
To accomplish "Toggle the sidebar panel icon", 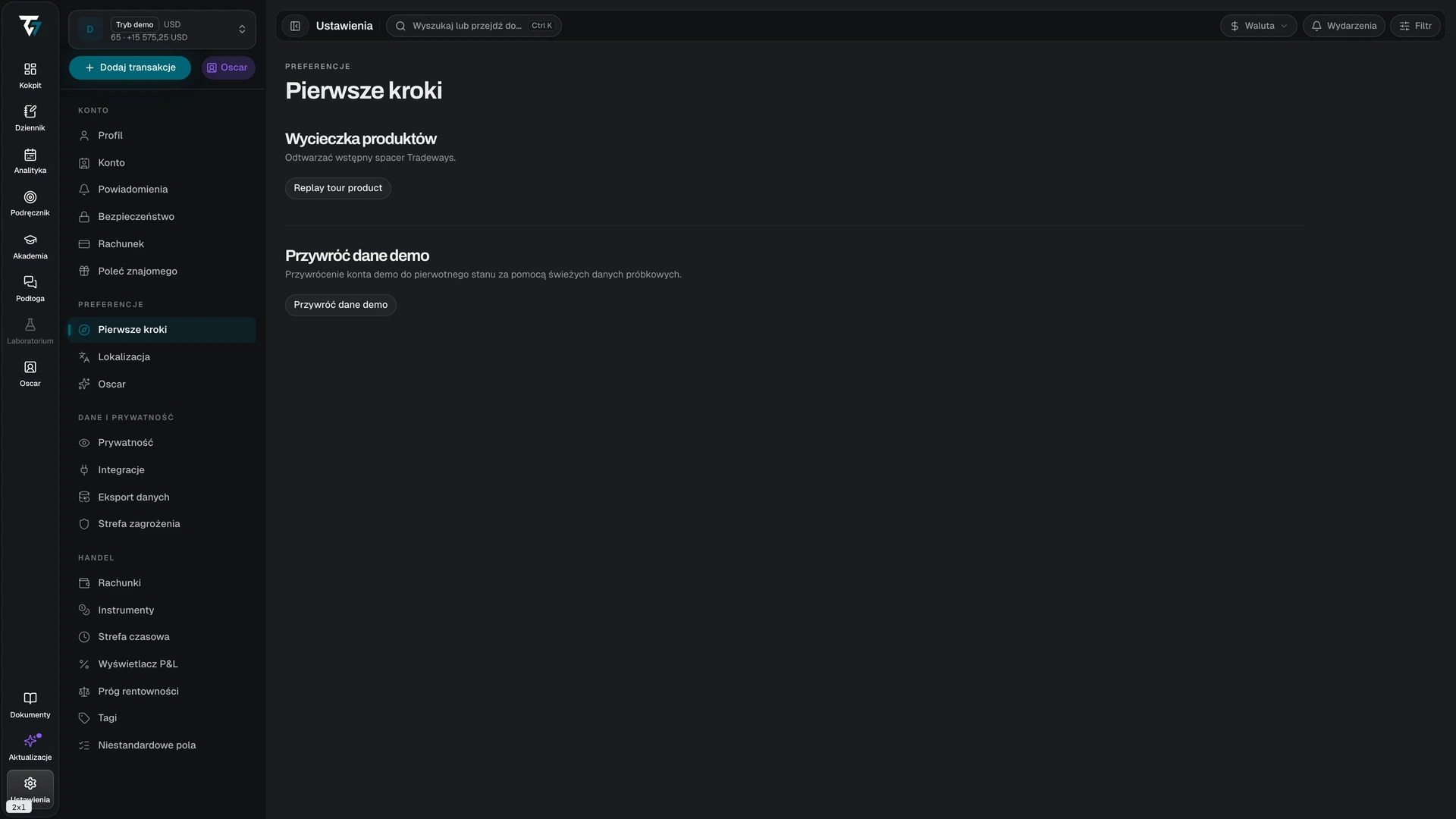I will 296,26.
